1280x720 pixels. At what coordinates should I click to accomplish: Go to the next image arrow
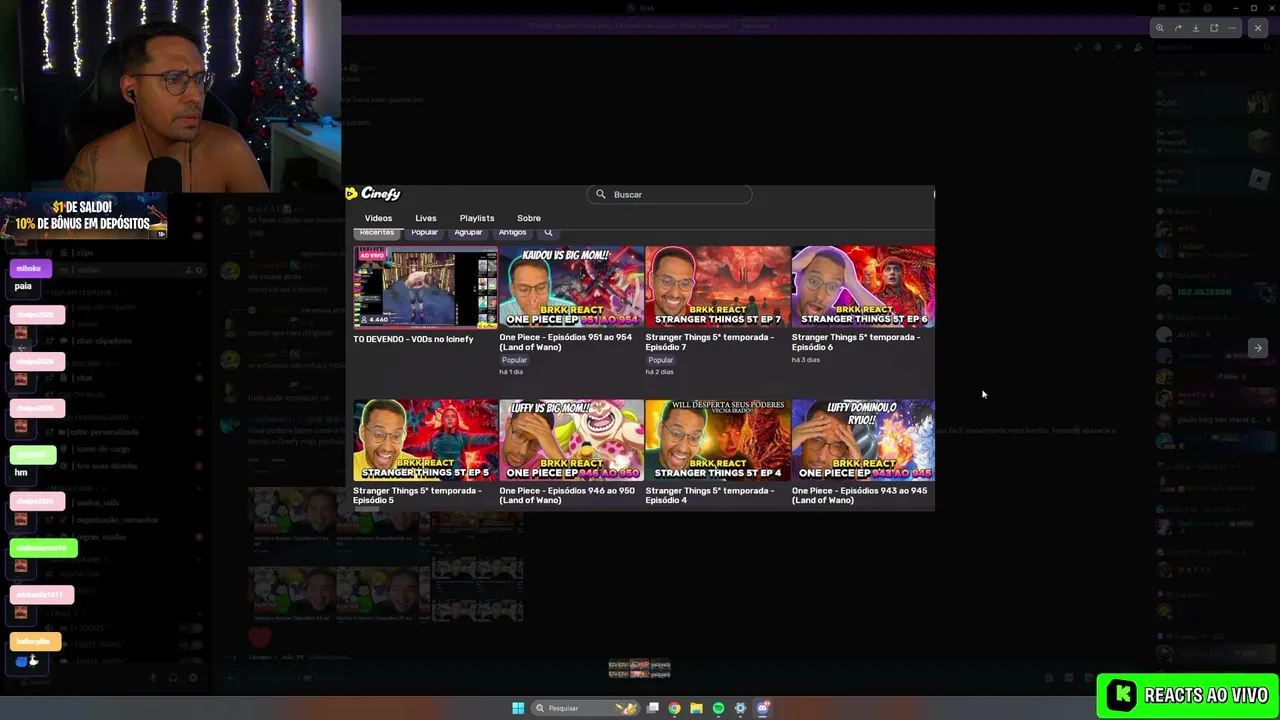1257,348
